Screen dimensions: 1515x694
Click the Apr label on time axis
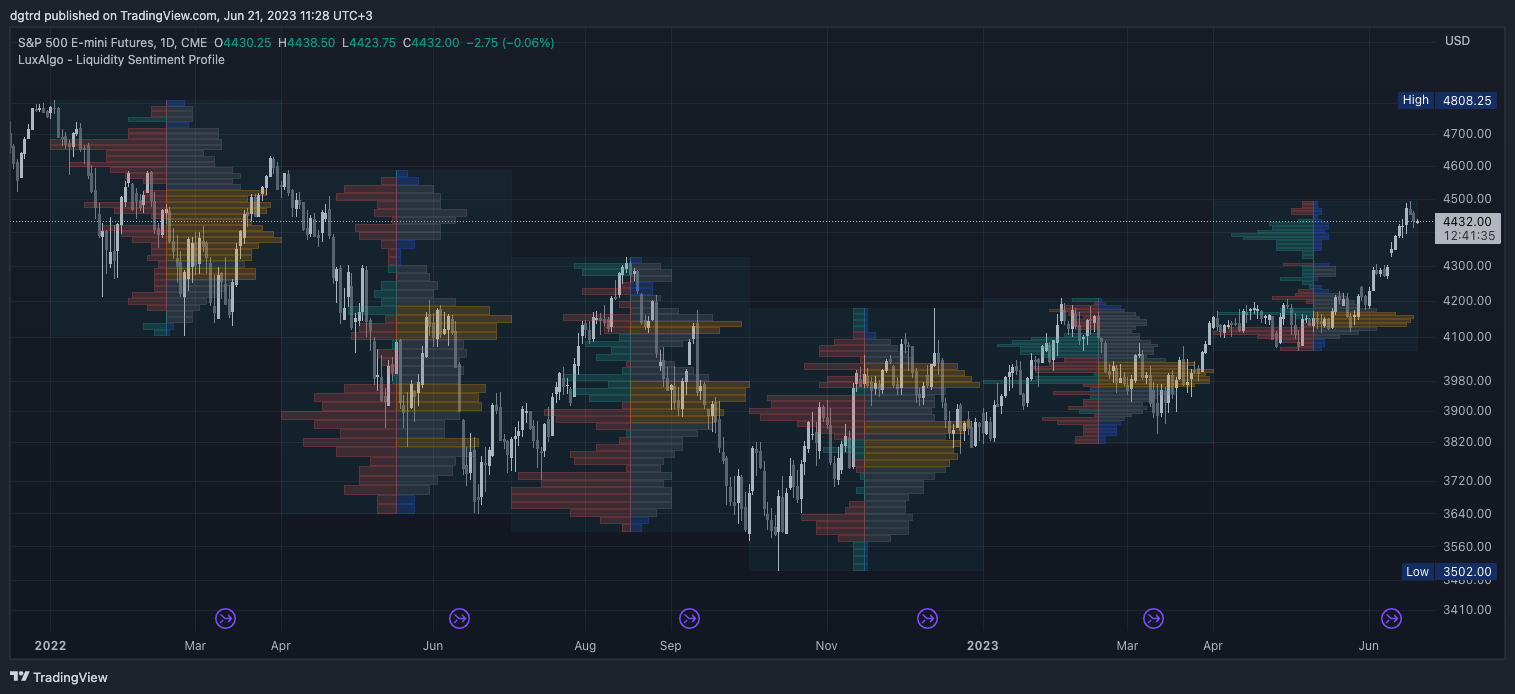(x=281, y=646)
